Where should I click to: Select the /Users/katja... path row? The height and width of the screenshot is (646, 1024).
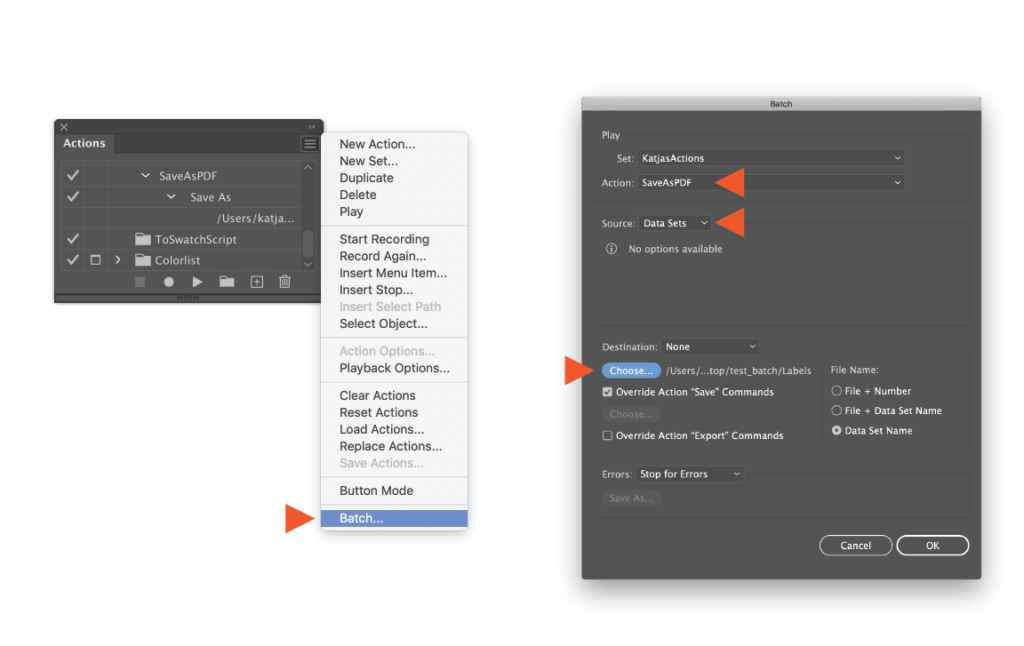(255, 218)
